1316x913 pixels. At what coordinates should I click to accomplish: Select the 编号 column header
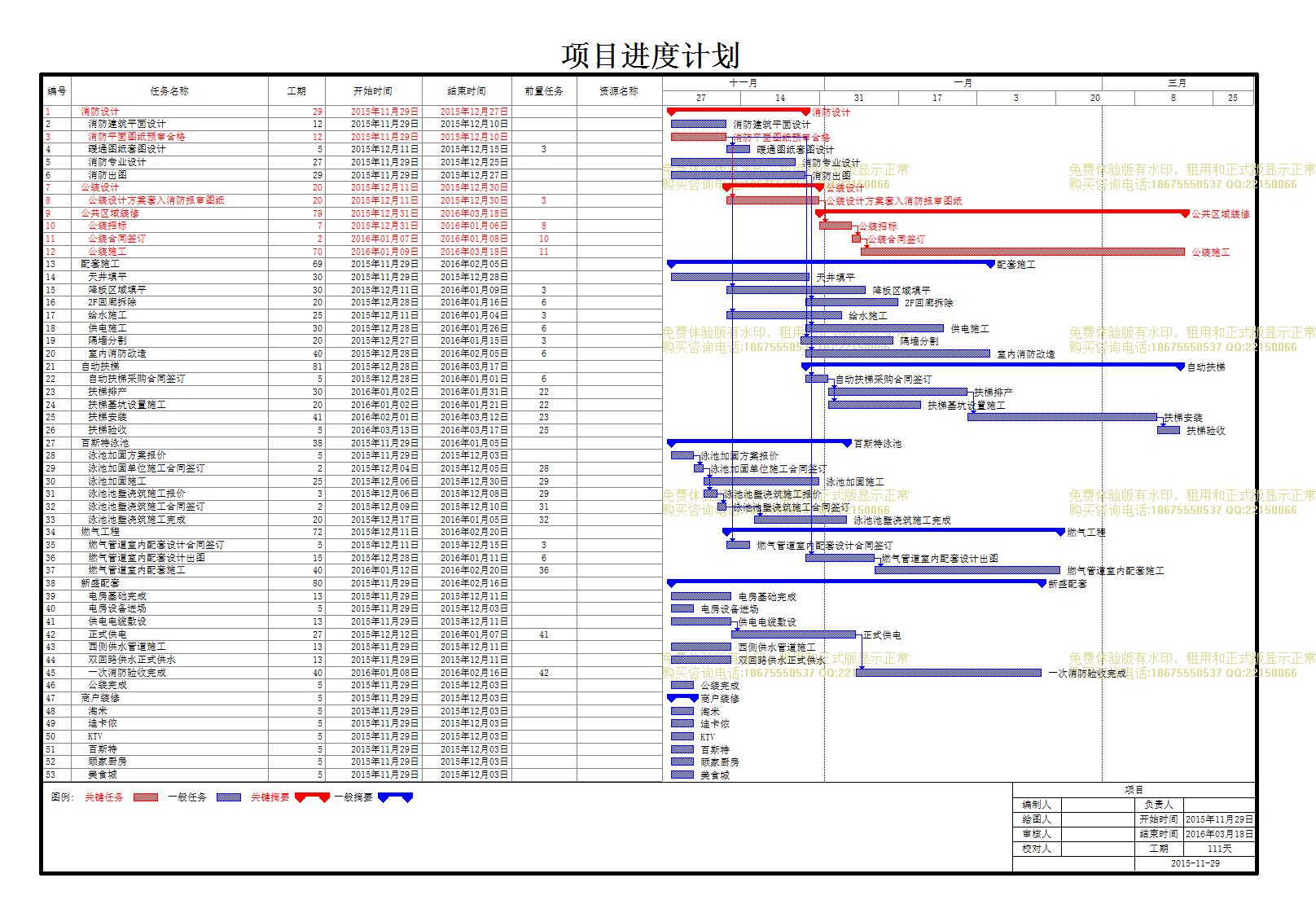(x=56, y=91)
